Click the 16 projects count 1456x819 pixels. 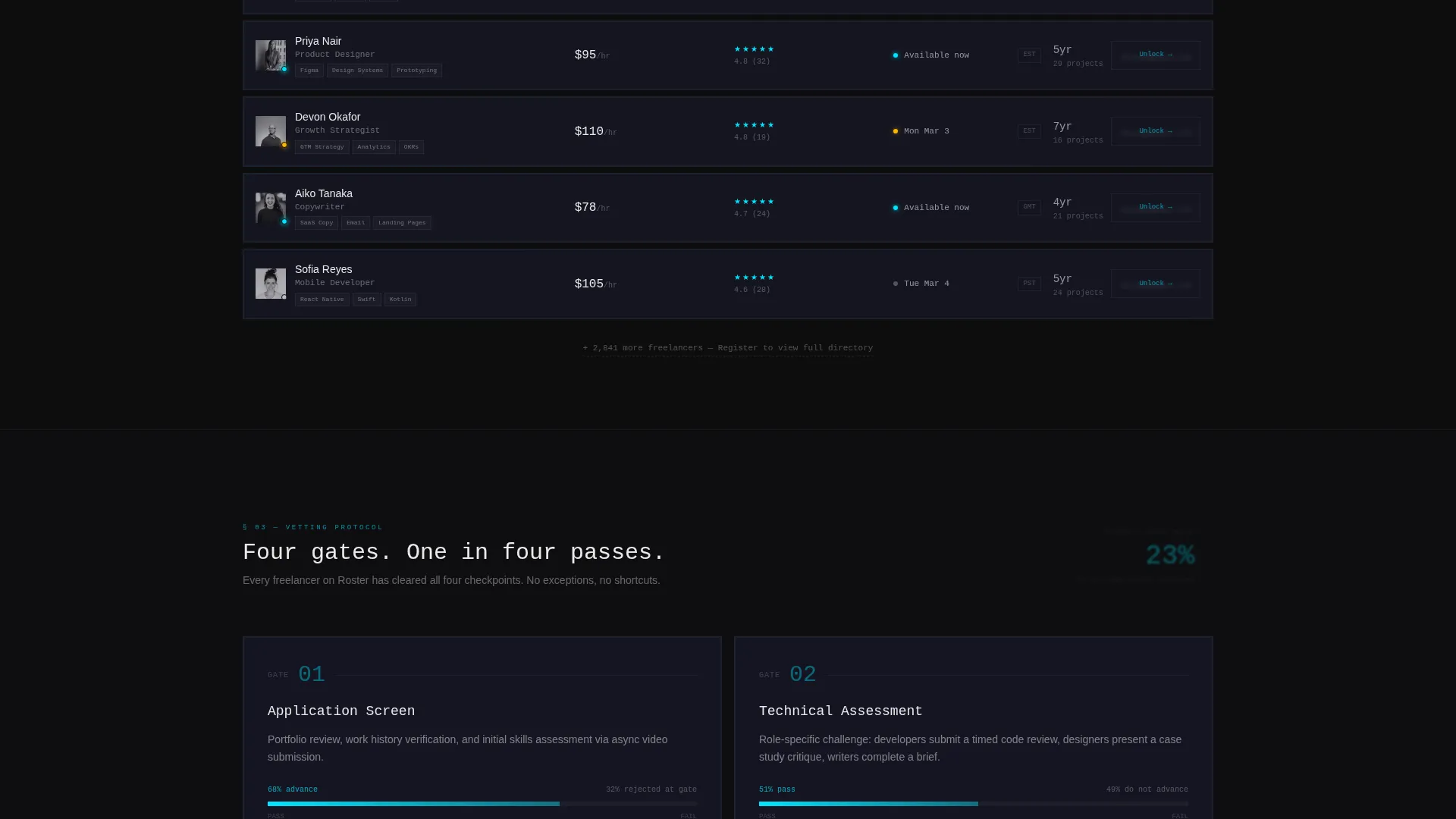(1078, 140)
